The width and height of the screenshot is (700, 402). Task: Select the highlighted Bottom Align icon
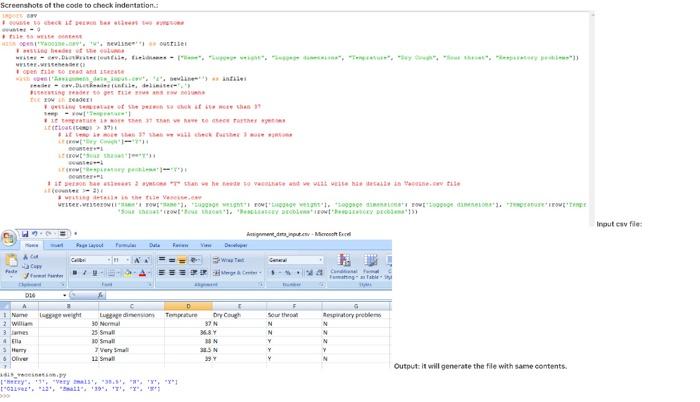click(x=182, y=260)
